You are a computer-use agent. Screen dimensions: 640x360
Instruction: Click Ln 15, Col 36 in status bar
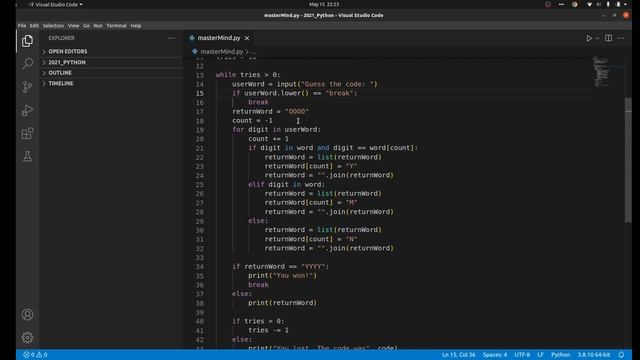point(458,355)
